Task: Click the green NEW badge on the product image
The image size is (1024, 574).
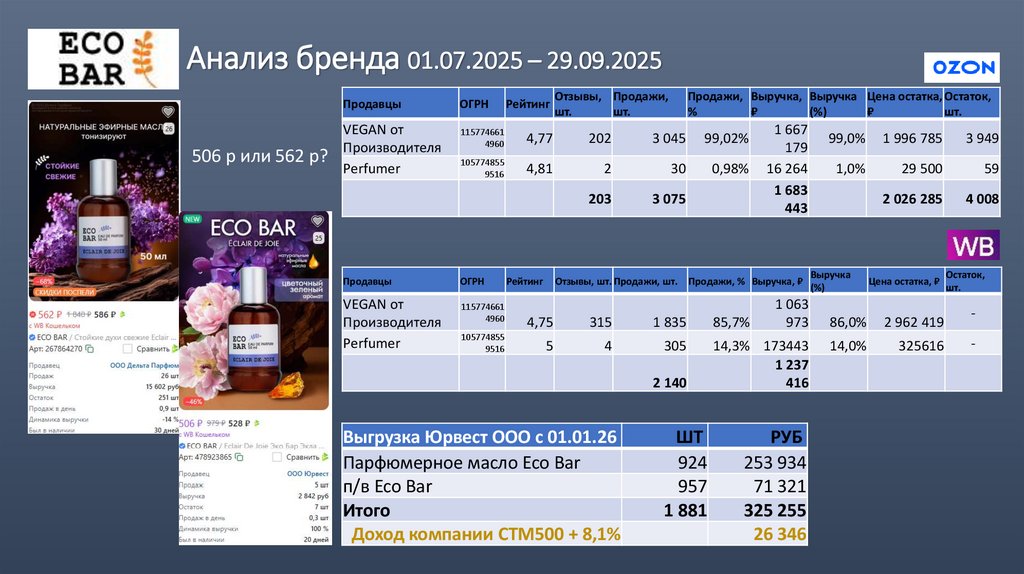Action: coord(192,219)
